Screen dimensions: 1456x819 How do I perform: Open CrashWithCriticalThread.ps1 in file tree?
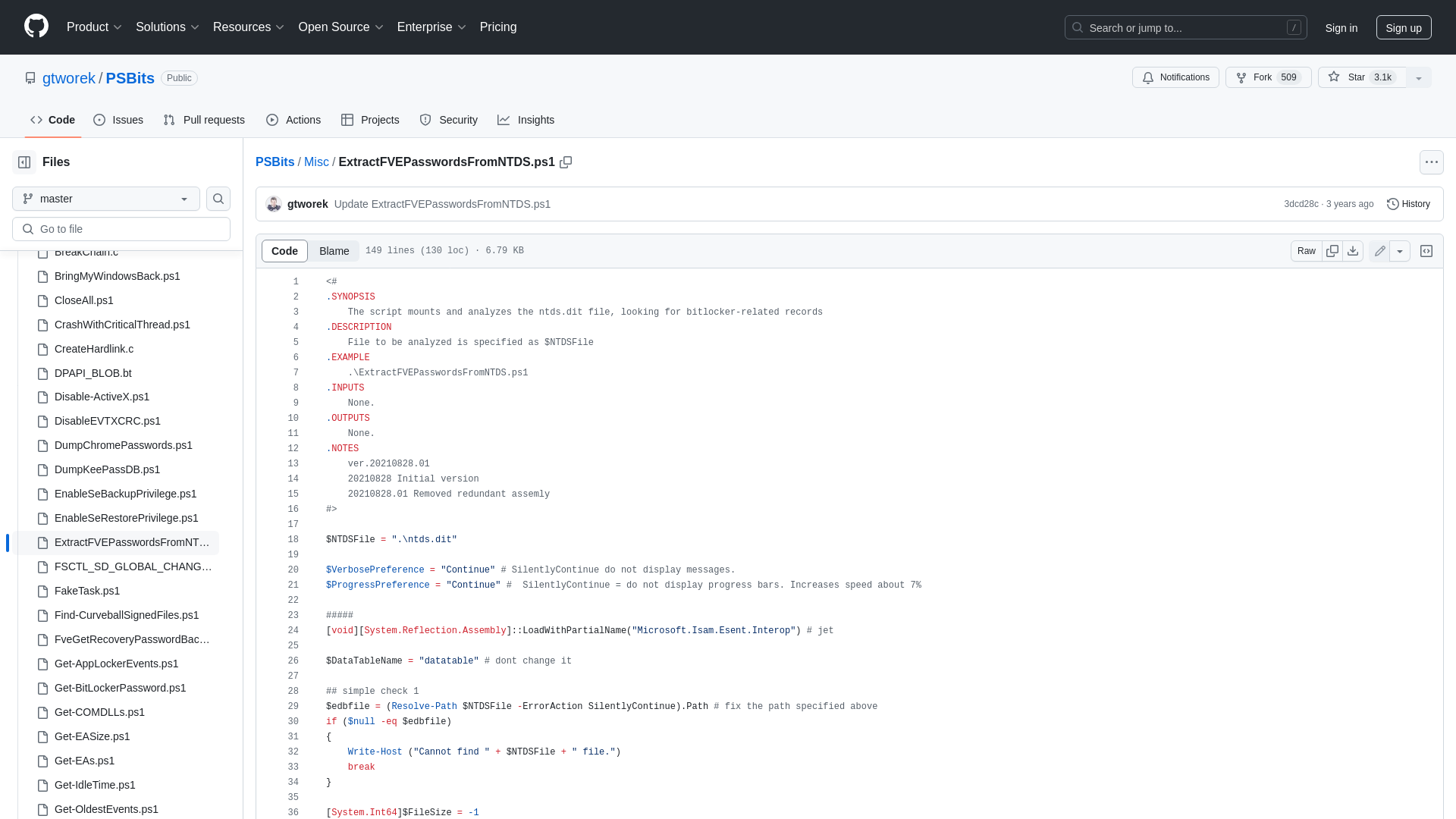click(x=122, y=325)
